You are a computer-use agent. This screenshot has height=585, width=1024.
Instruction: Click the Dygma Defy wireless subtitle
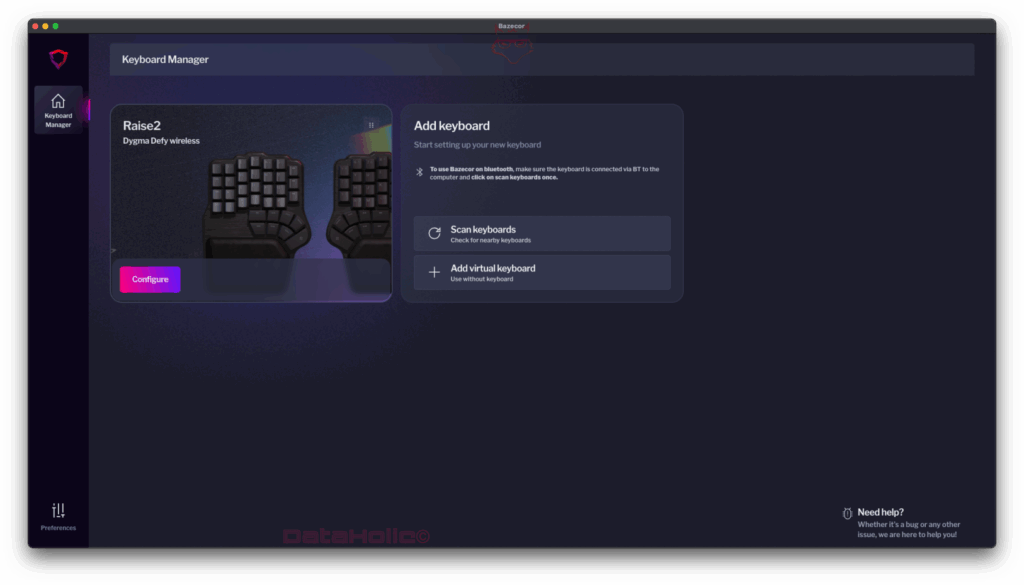(x=161, y=141)
